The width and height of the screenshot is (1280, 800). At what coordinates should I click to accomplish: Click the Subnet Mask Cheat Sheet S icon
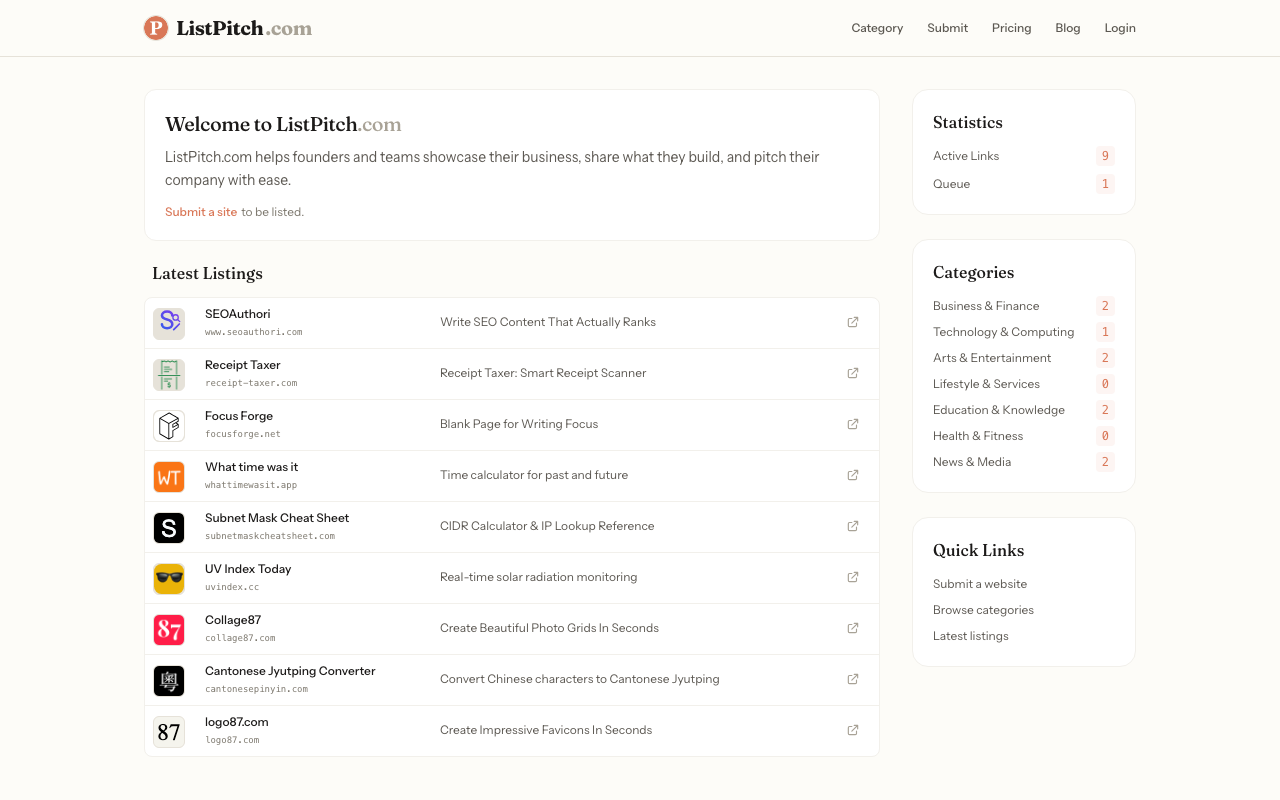pyautogui.click(x=169, y=527)
